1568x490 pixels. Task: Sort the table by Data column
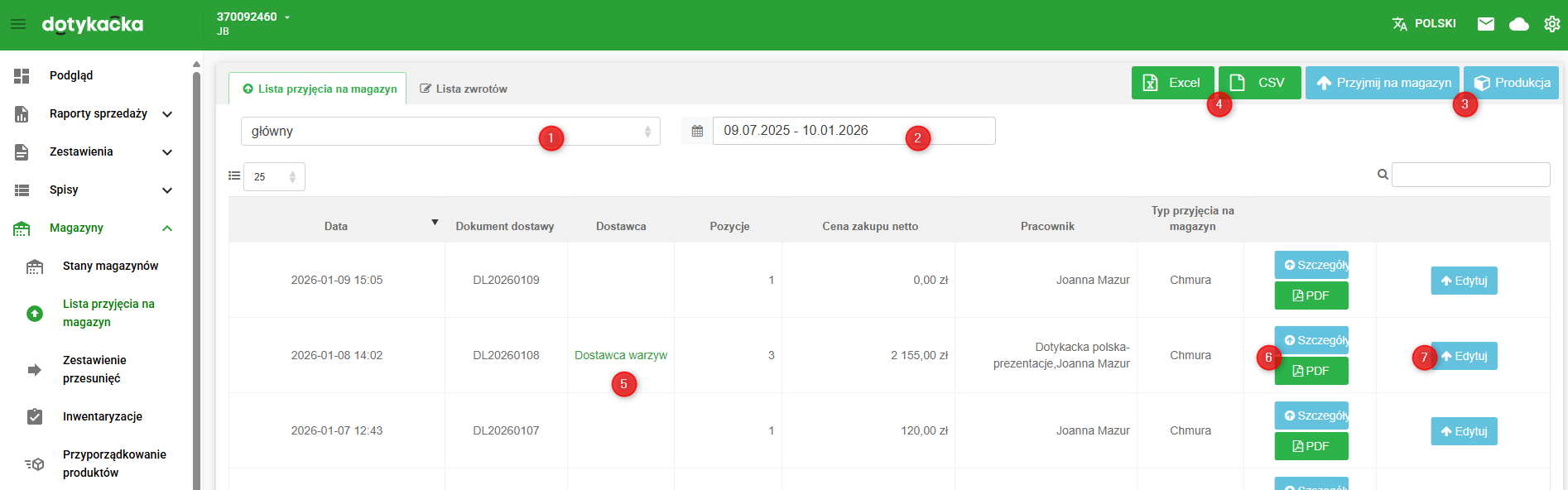tap(336, 226)
